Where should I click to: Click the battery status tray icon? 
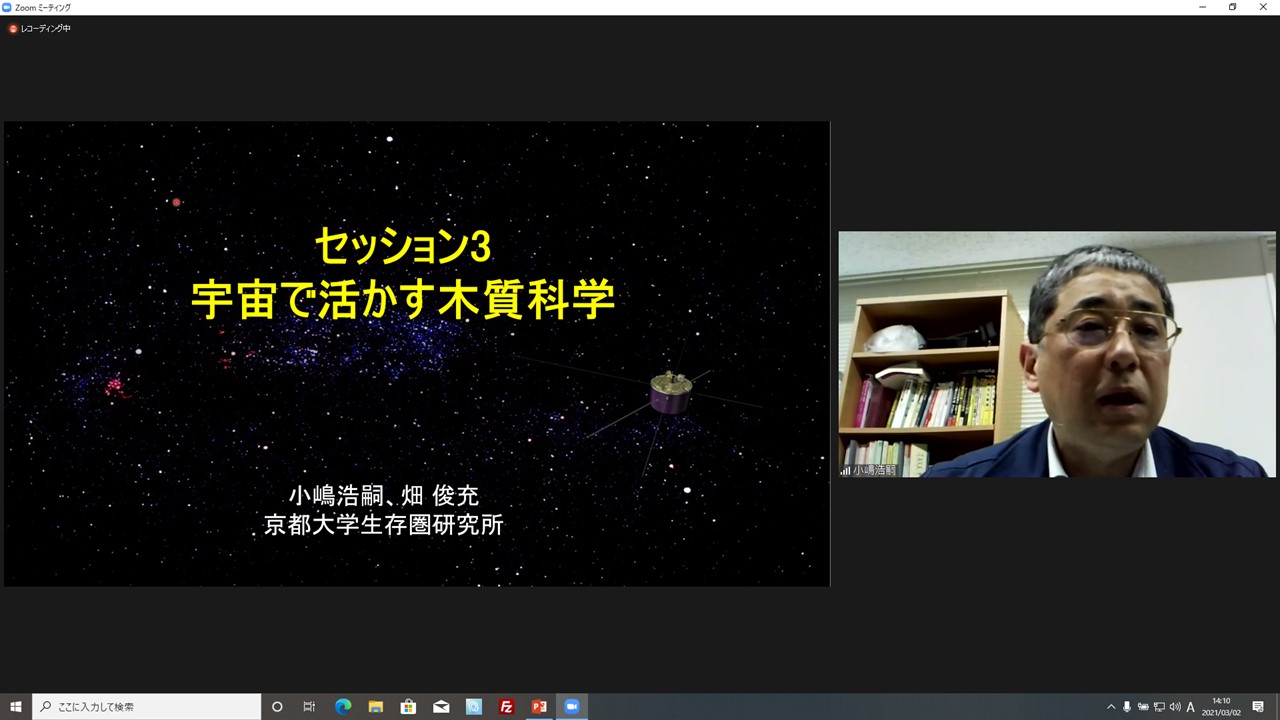(x=1143, y=707)
